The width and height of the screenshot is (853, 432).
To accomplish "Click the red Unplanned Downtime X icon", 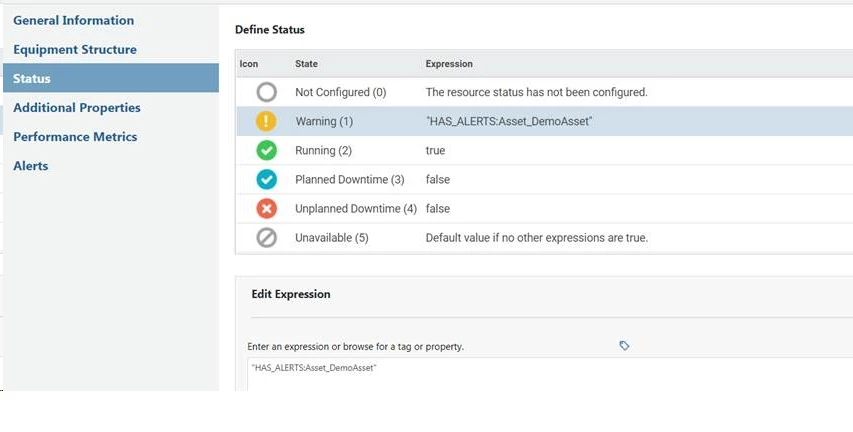I will tap(266, 208).
